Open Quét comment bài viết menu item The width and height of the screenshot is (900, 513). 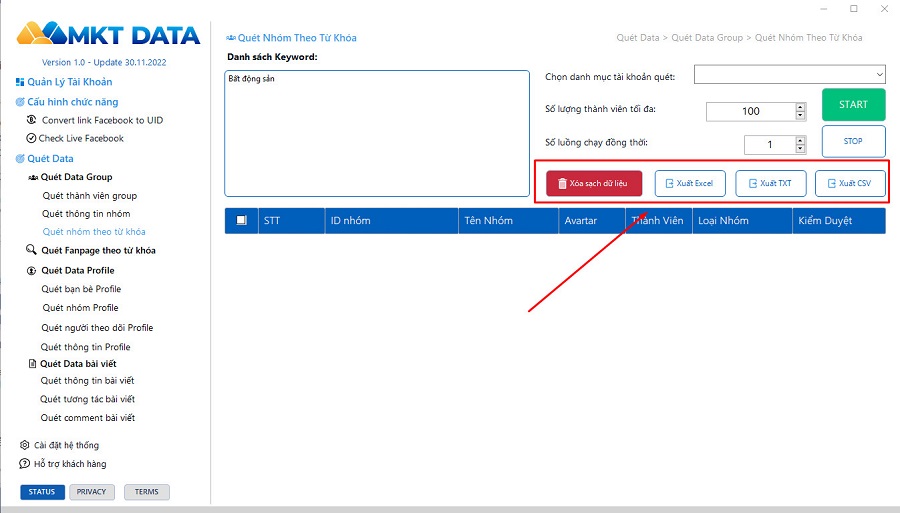click(87, 418)
